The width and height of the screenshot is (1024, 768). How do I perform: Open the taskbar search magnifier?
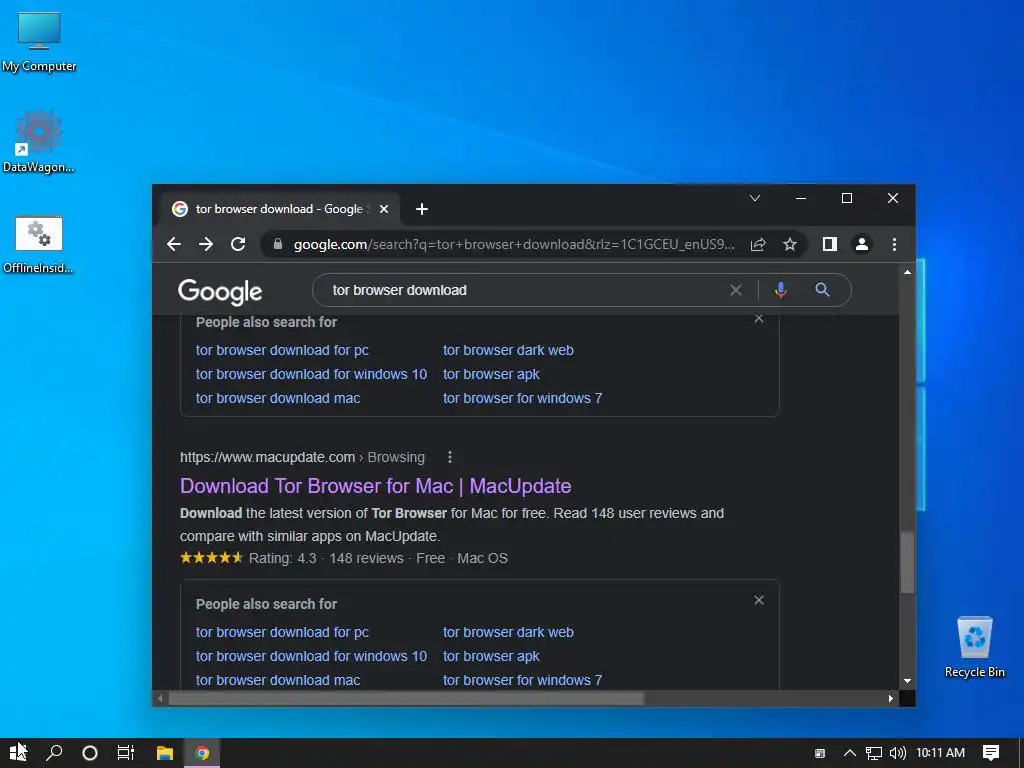tap(54, 753)
